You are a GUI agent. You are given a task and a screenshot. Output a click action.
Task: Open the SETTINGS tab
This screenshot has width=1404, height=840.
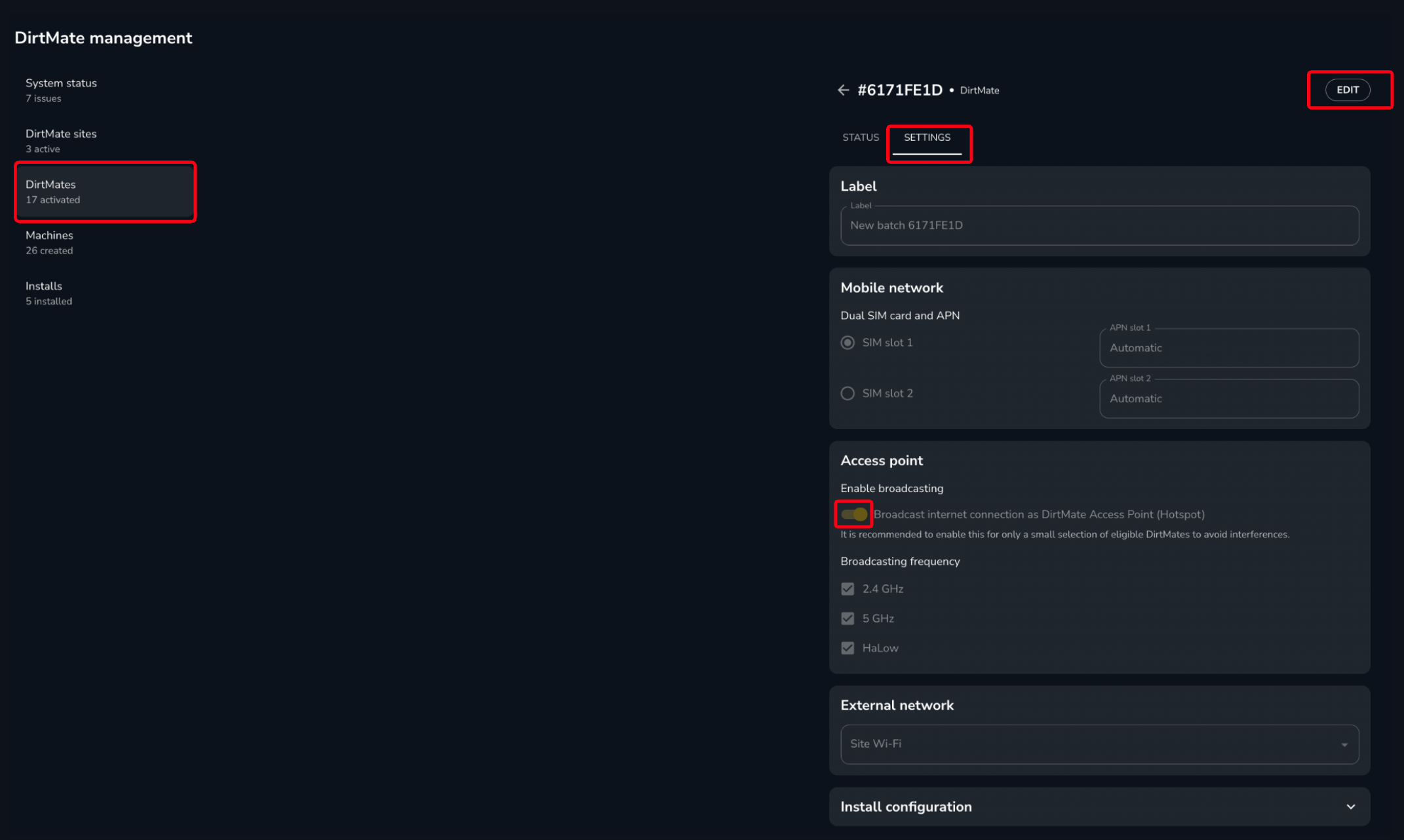click(927, 138)
